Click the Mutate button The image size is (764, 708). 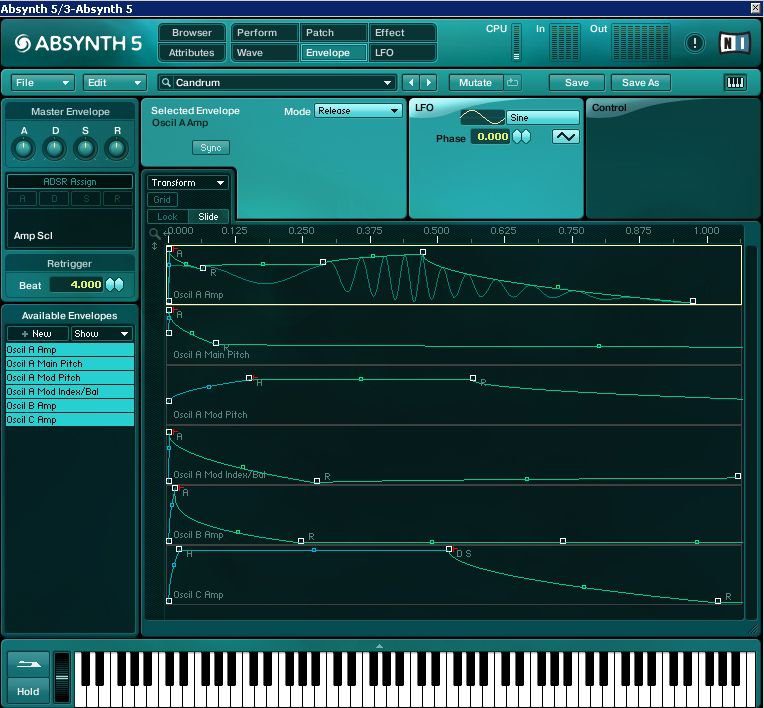(475, 82)
